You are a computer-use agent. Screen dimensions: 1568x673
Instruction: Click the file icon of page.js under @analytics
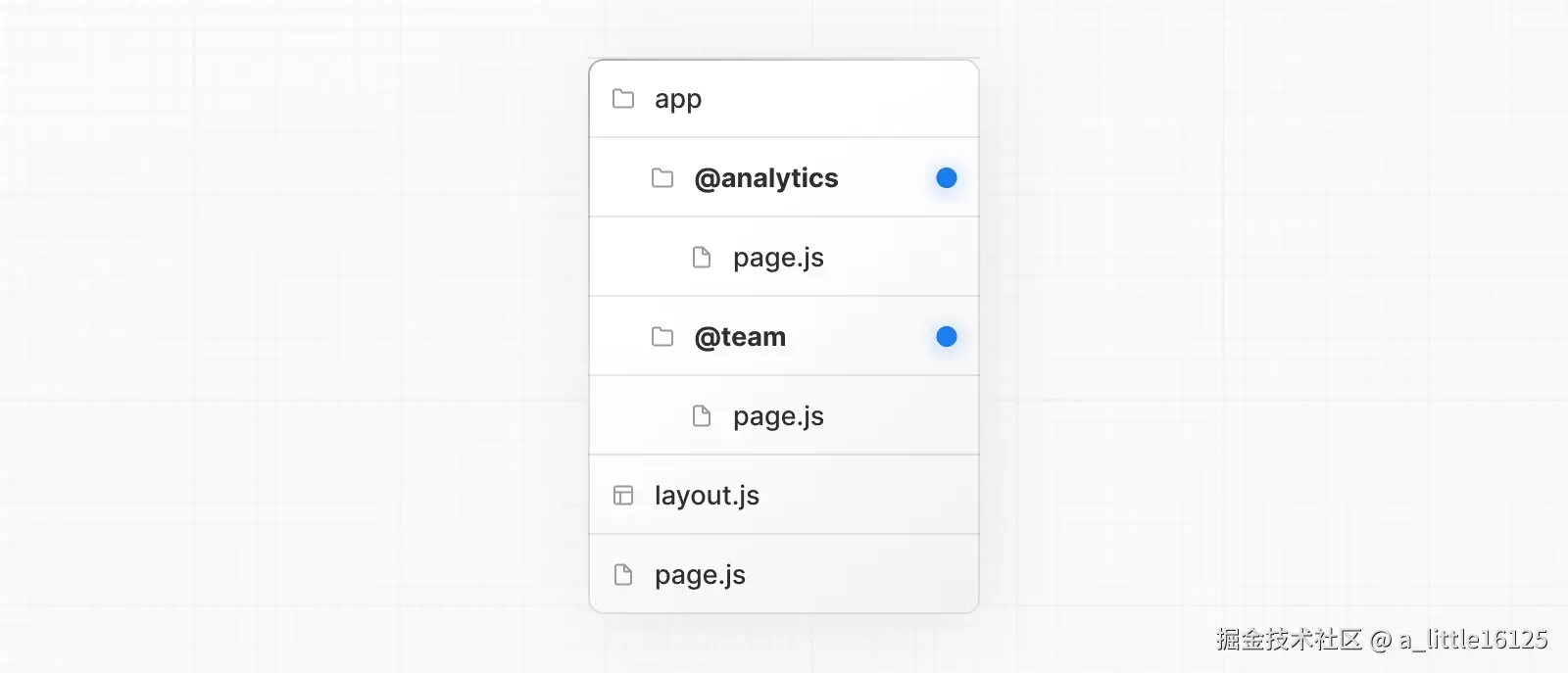(702, 258)
